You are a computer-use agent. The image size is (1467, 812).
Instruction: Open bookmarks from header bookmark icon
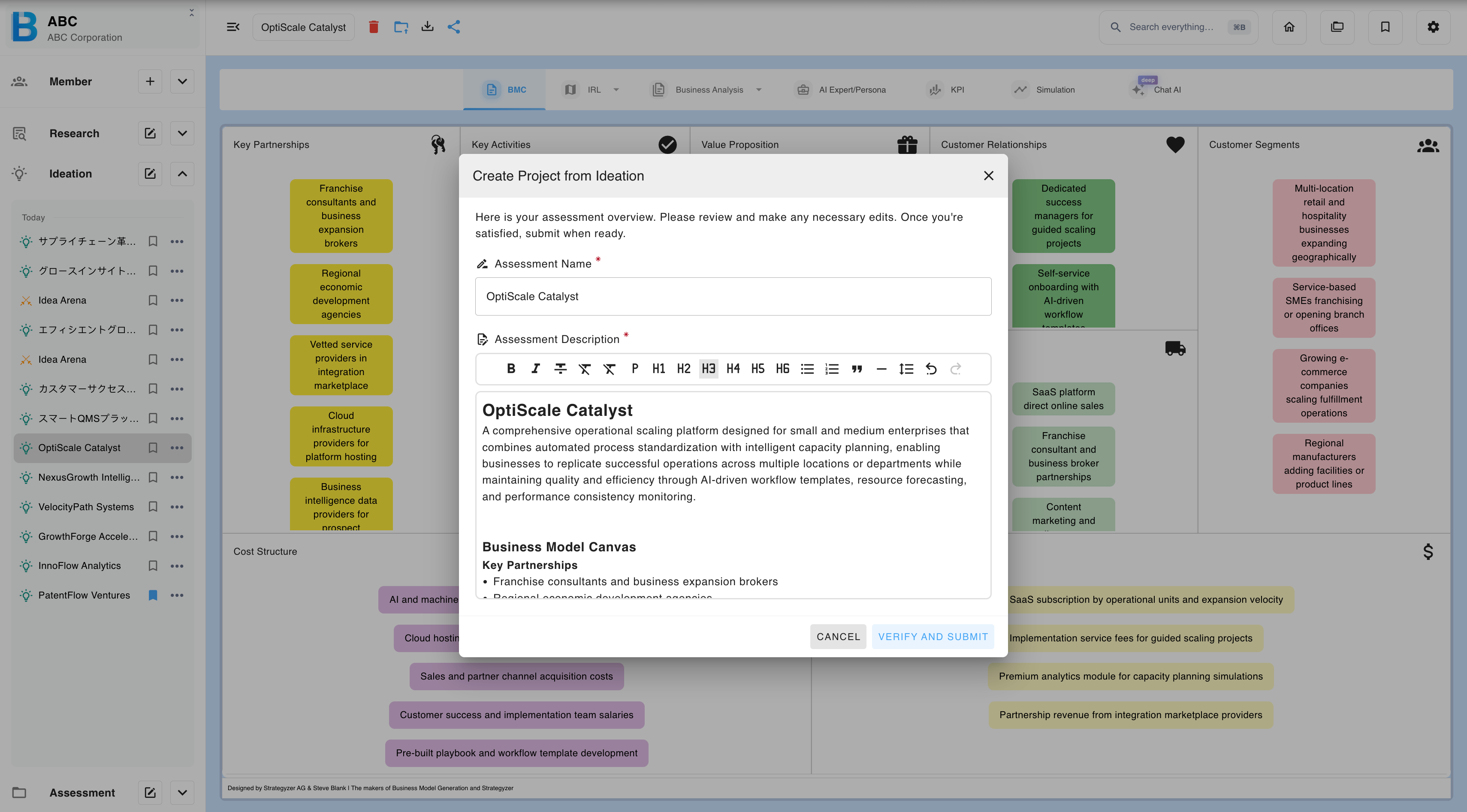[x=1385, y=27]
